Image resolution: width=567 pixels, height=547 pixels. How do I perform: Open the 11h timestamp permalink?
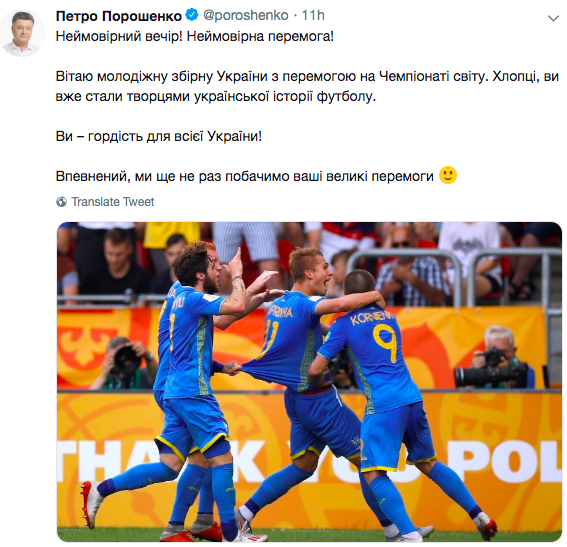tap(313, 16)
